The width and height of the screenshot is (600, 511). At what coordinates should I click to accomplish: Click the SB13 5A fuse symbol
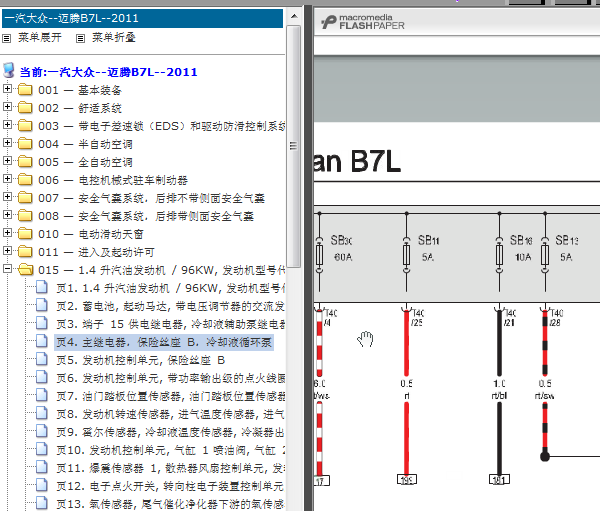(545, 255)
